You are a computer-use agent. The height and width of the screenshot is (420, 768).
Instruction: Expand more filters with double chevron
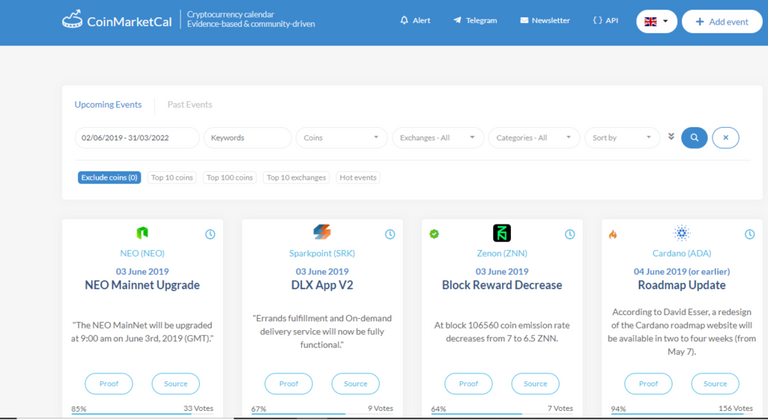pyautogui.click(x=671, y=137)
